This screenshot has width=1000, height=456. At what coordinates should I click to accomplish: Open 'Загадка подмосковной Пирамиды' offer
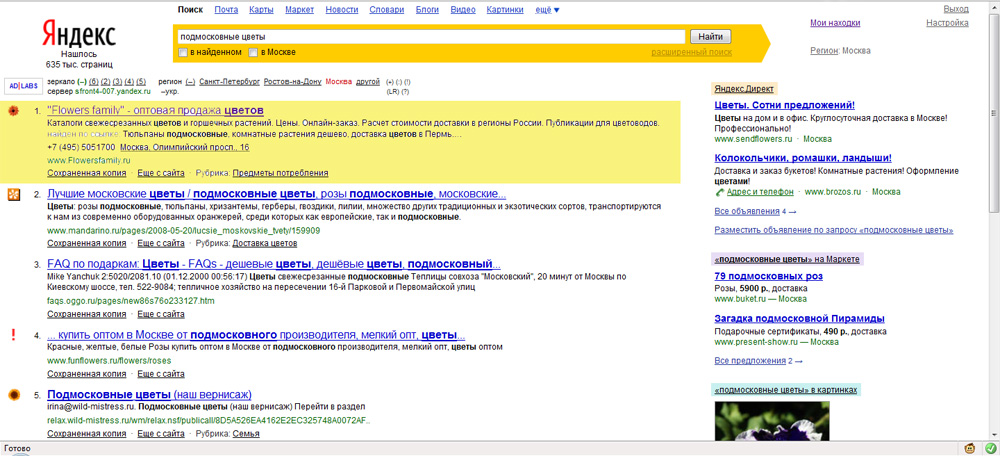[x=799, y=318]
